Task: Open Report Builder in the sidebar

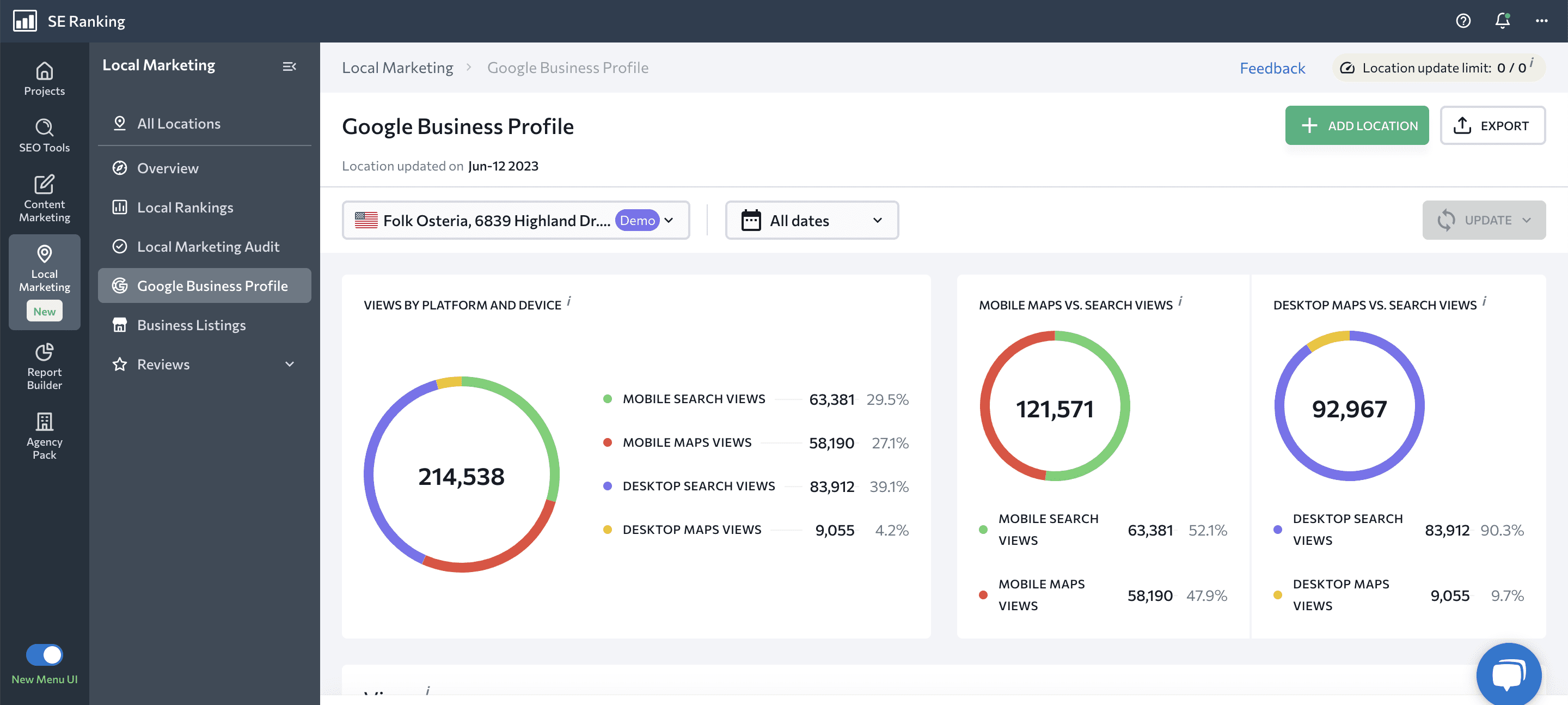Action: click(45, 366)
